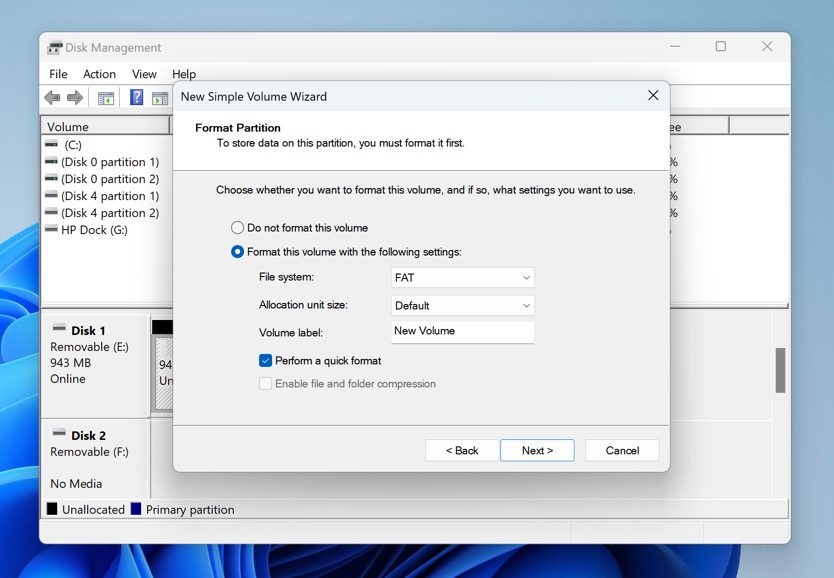Select the (C:) volume drive icon
Screen dimensions: 834x578
(x=49, y=144)
